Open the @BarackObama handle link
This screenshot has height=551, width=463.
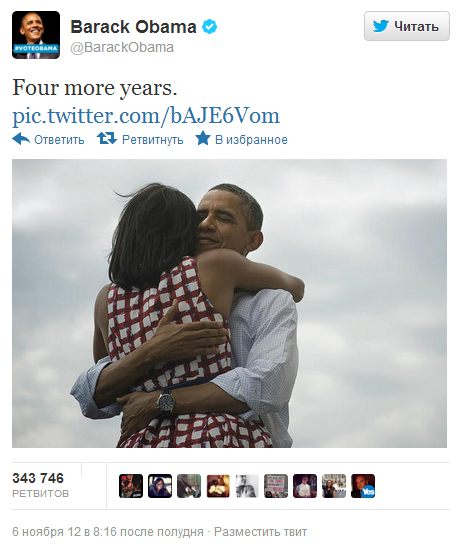click(122, 47)
